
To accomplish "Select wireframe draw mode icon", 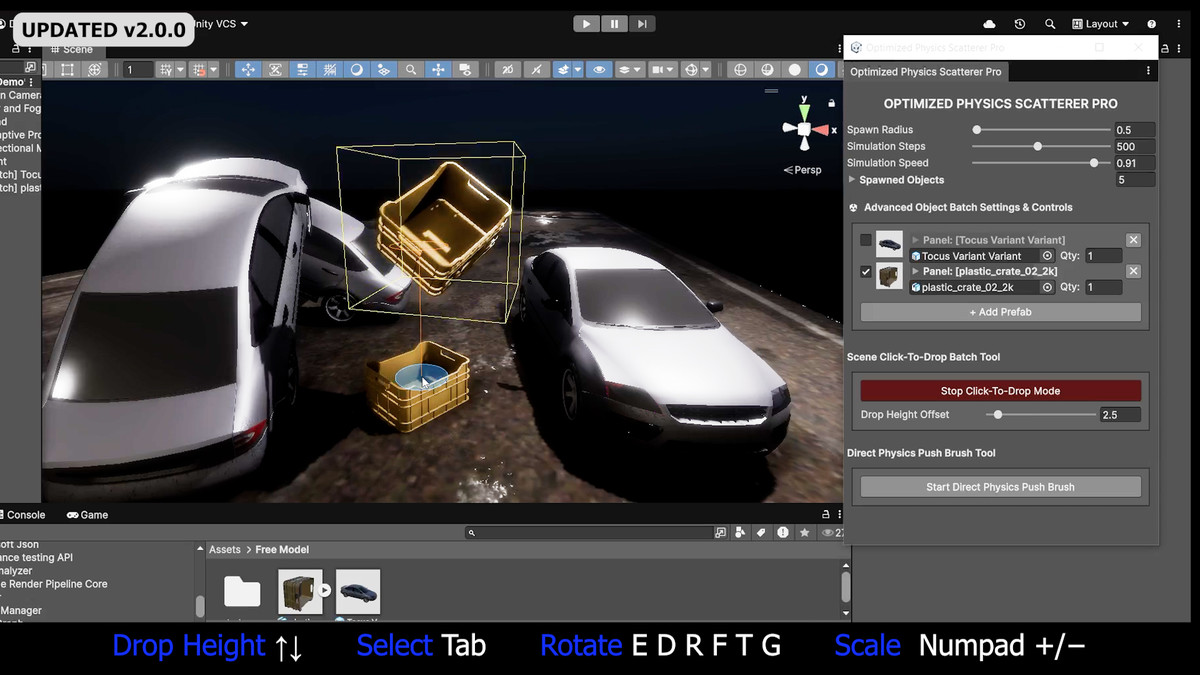I will click(740, 70).
